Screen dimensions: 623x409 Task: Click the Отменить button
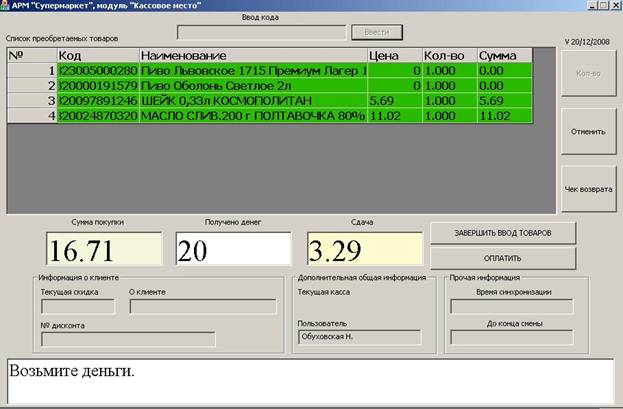pyautogui.click(x=588, y=132)
